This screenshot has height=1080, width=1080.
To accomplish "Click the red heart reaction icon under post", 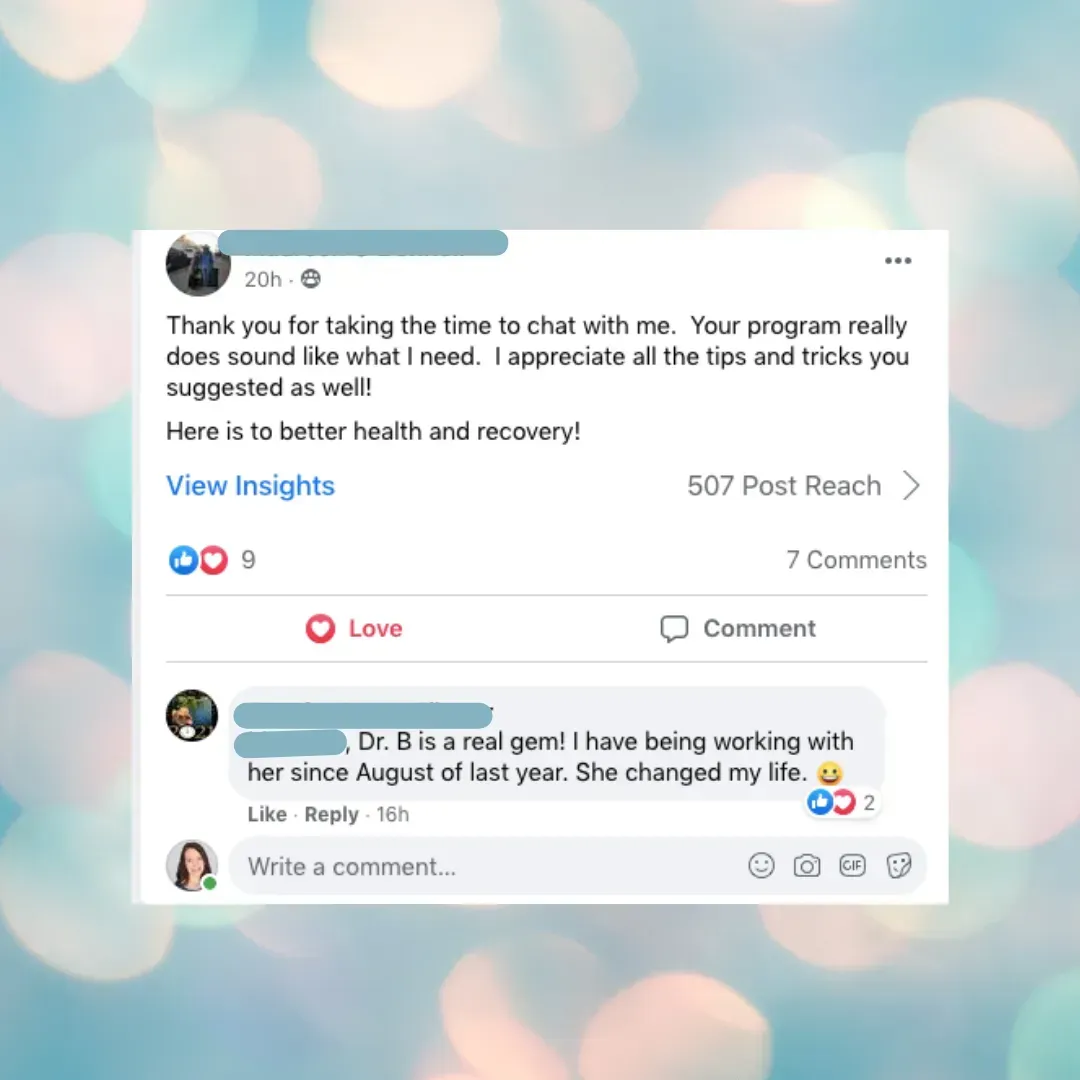I will pos(214,560).
